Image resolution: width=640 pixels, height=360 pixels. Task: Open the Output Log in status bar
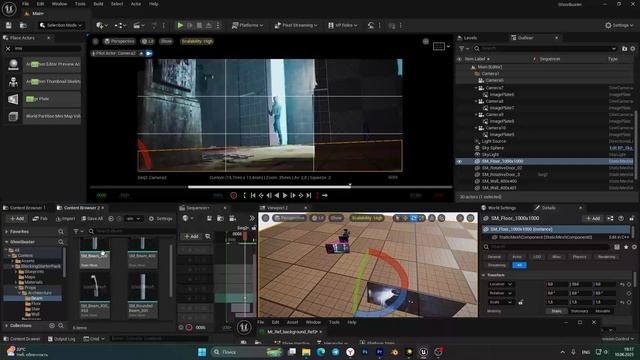[x=61, y=339]
